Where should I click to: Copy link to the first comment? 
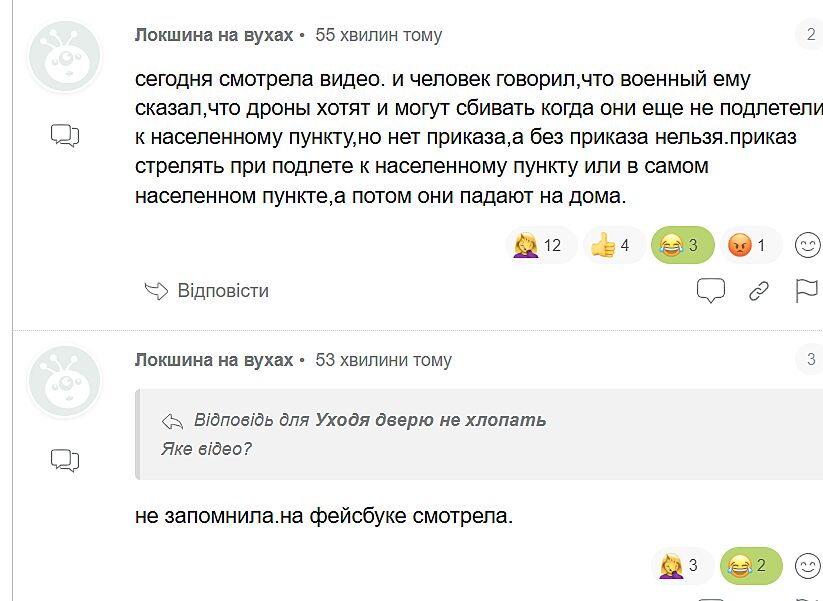759,291
